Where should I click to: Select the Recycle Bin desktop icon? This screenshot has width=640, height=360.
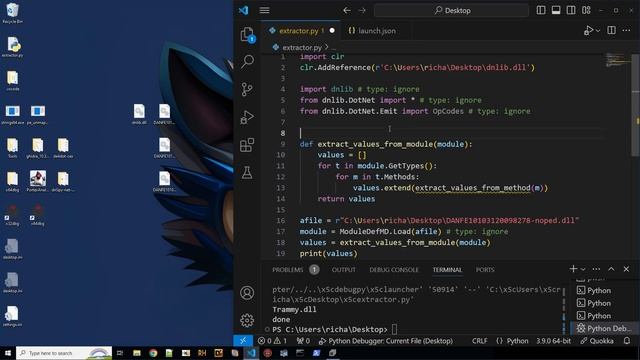click(12, 13)
